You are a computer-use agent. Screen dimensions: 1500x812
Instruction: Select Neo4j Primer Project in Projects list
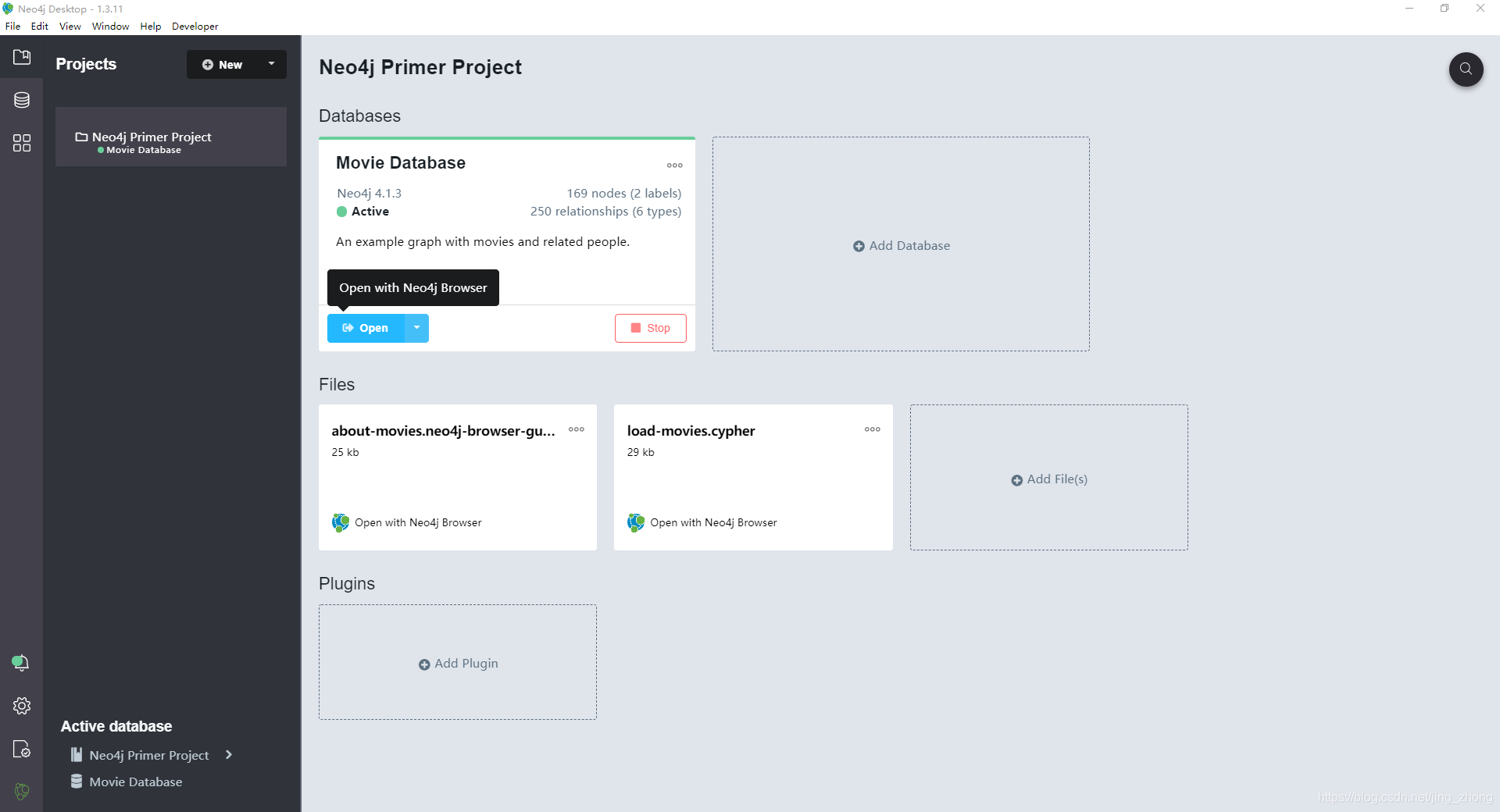point(171,137)
